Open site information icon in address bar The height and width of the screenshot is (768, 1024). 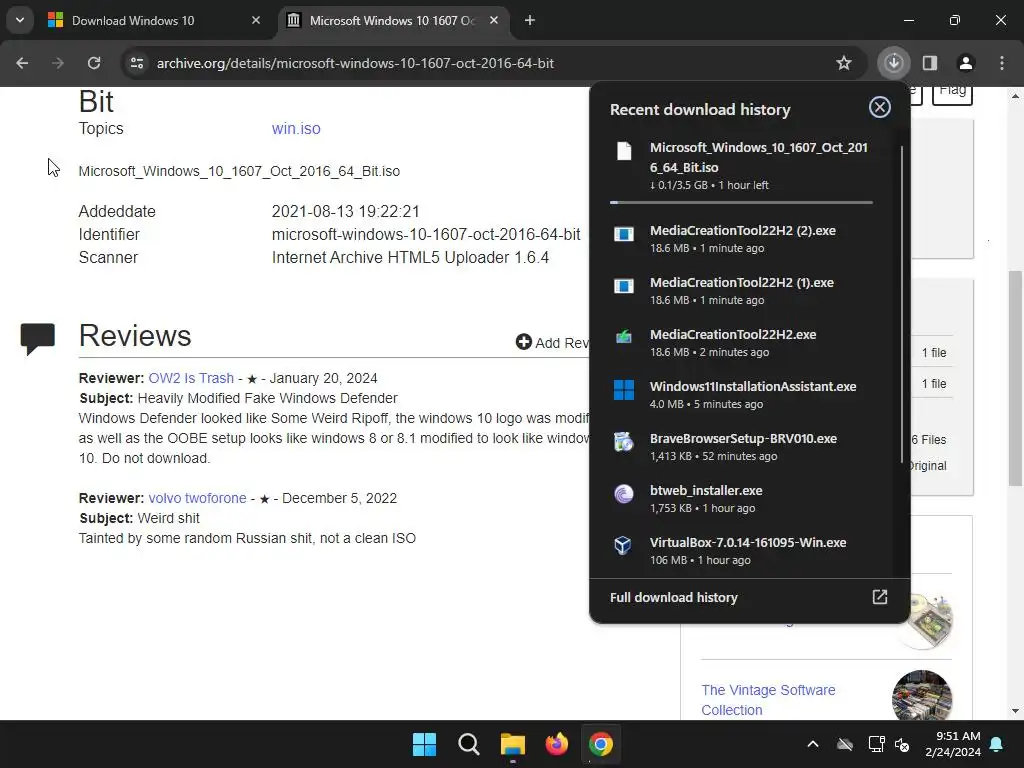(x=137, y=63)
